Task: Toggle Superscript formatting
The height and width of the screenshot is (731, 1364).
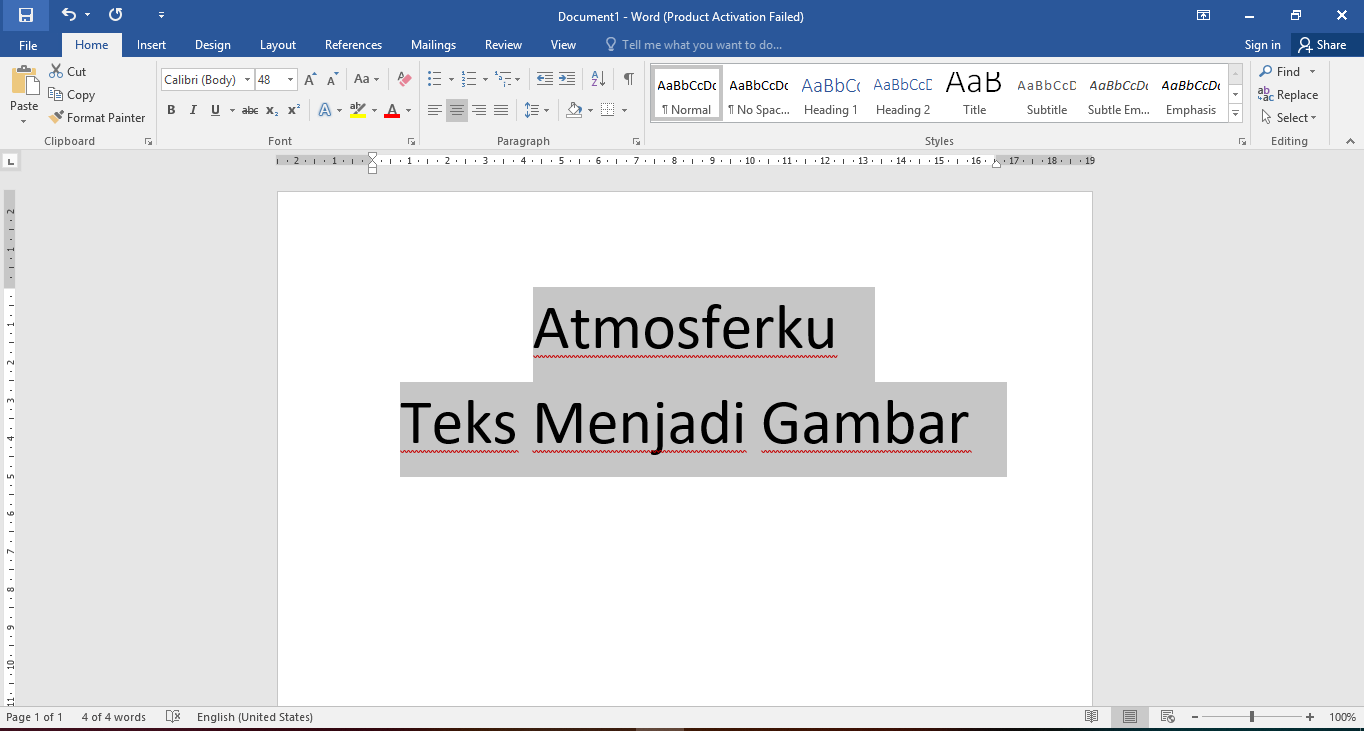Action: (x=294, y=110)
